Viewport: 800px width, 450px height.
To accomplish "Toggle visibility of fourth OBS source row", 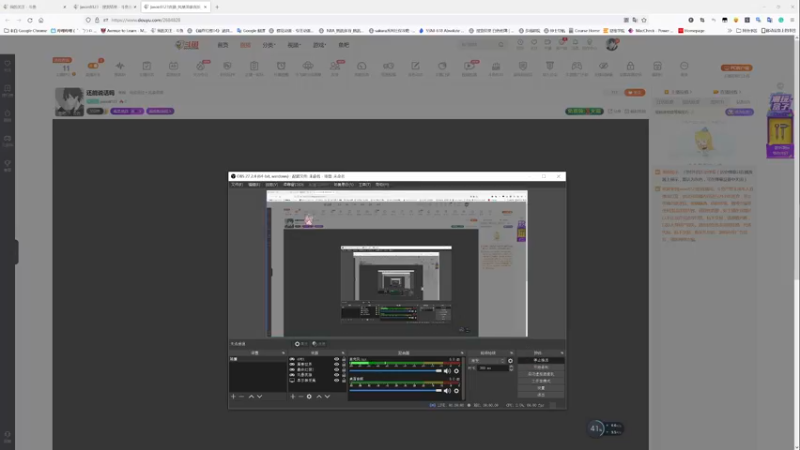I will tap(336, 374).
